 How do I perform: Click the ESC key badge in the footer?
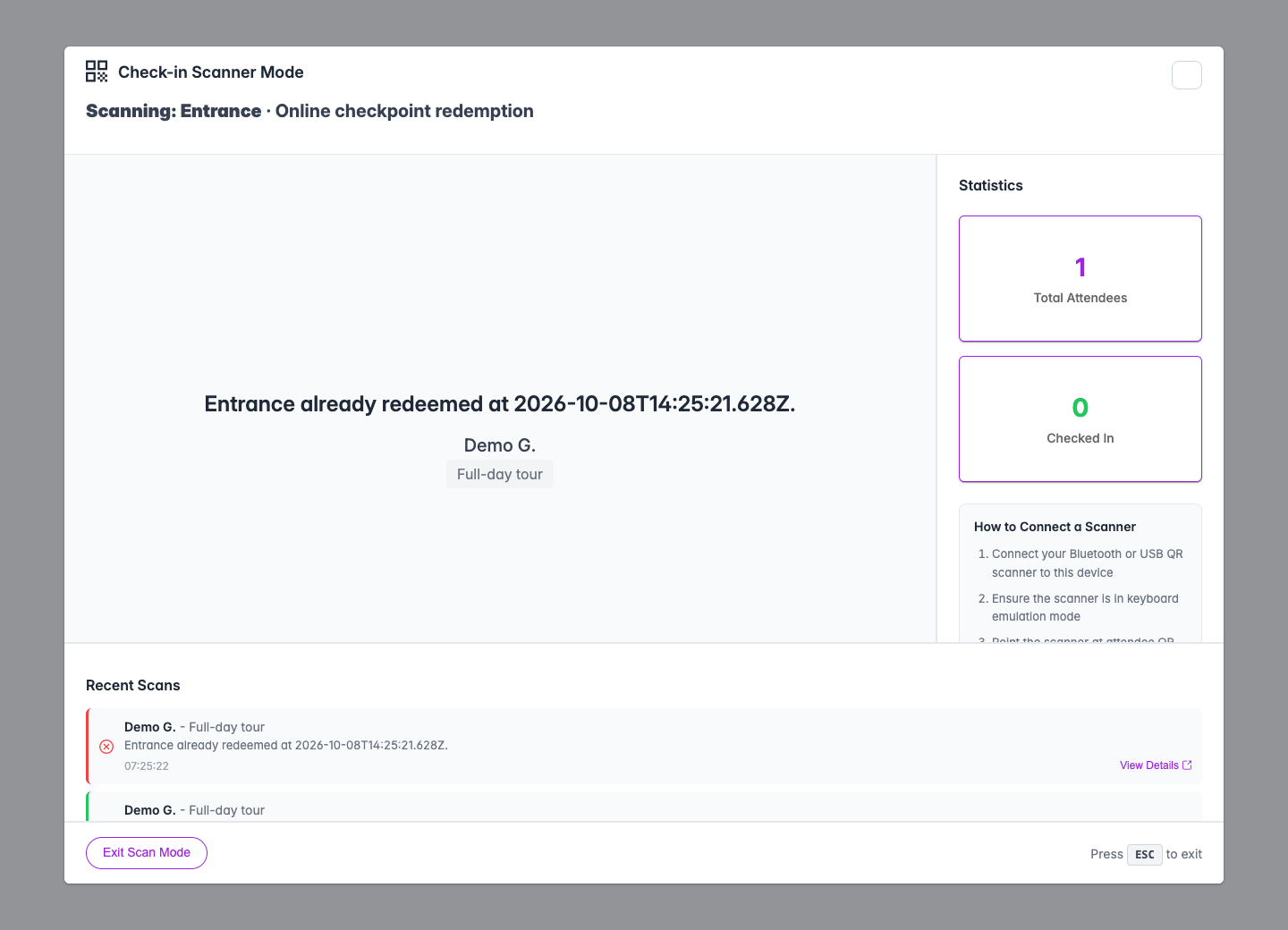pos(1145,855)
